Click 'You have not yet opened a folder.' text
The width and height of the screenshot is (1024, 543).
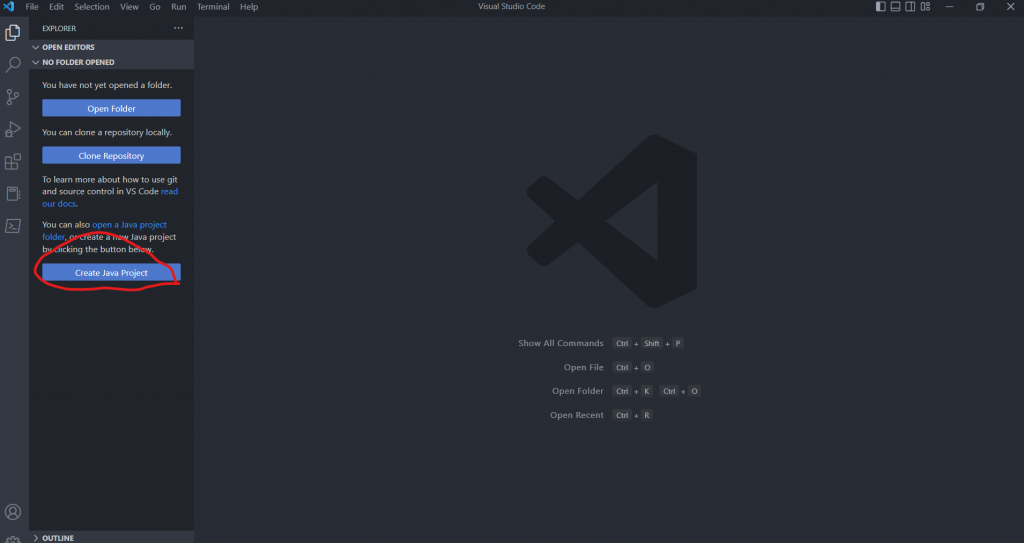click(107, 85)
